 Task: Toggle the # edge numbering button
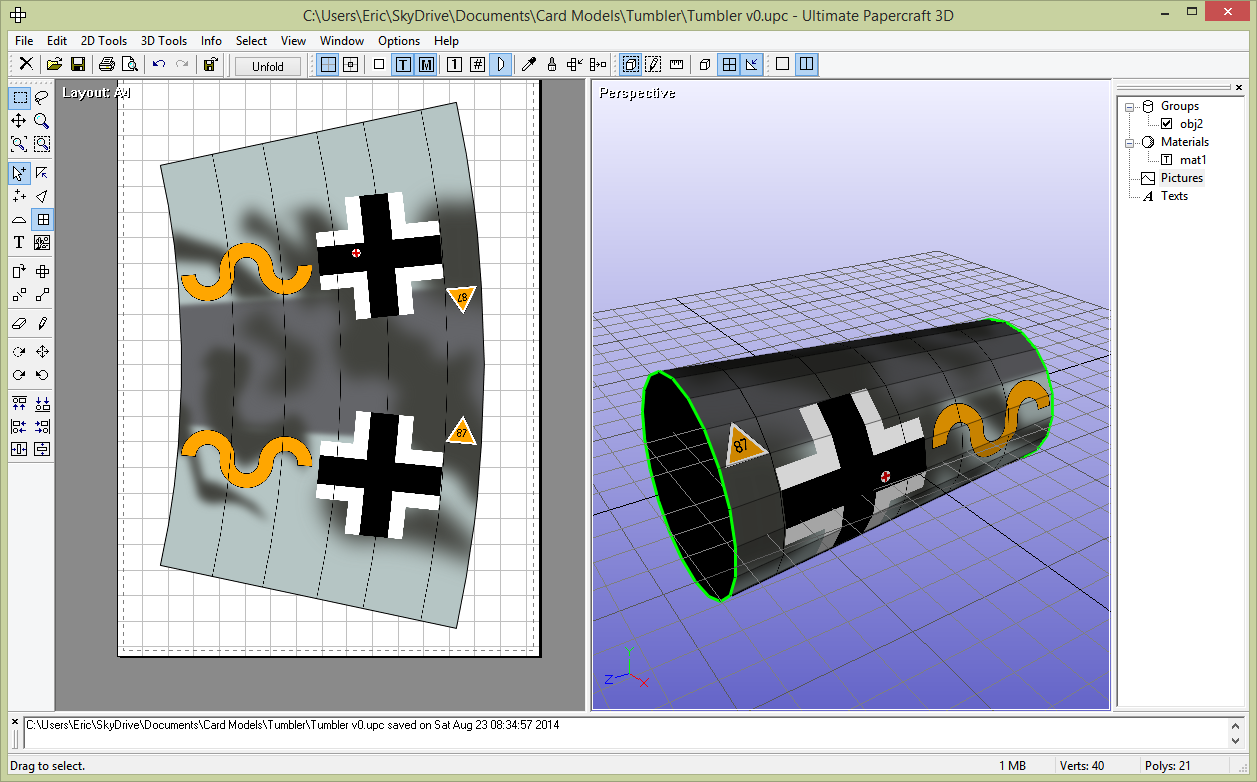point(477,65)
